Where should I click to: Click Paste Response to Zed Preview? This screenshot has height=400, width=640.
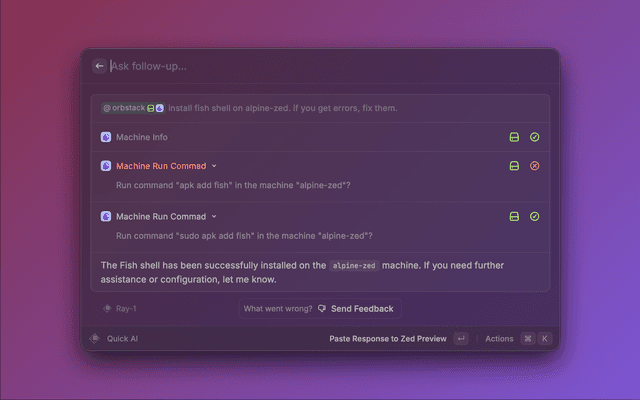388,339
